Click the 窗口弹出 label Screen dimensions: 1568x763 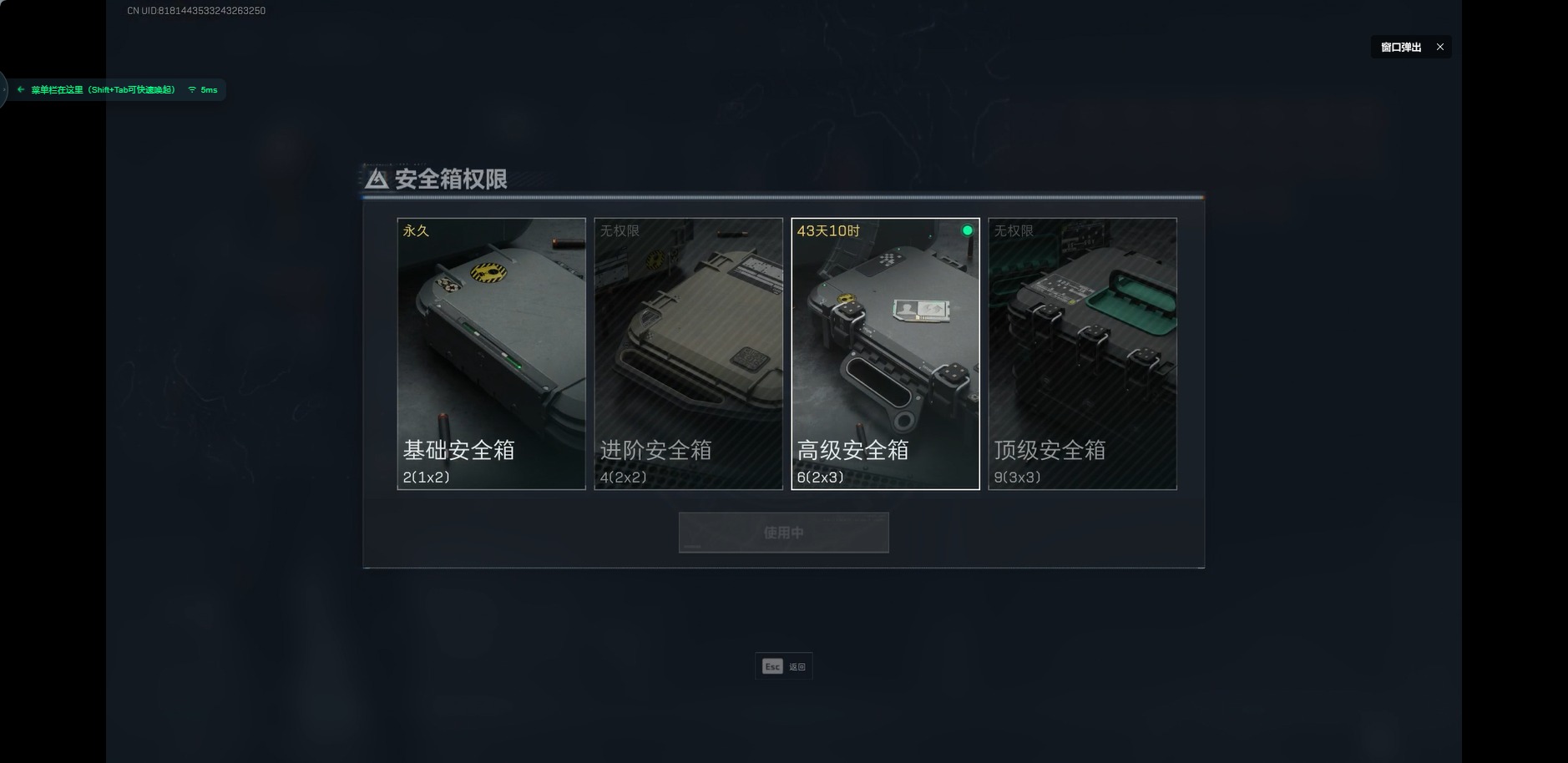pos(1400,47)
